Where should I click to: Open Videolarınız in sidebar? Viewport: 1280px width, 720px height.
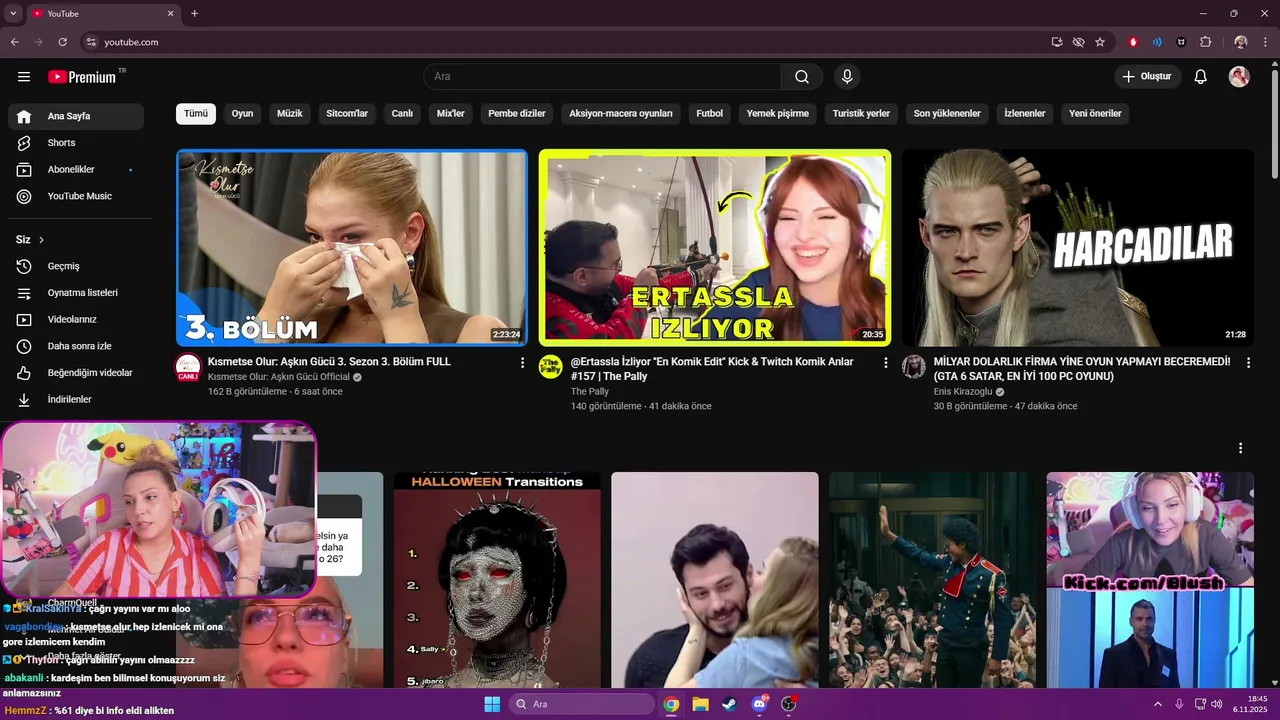(x=76, y=320)
